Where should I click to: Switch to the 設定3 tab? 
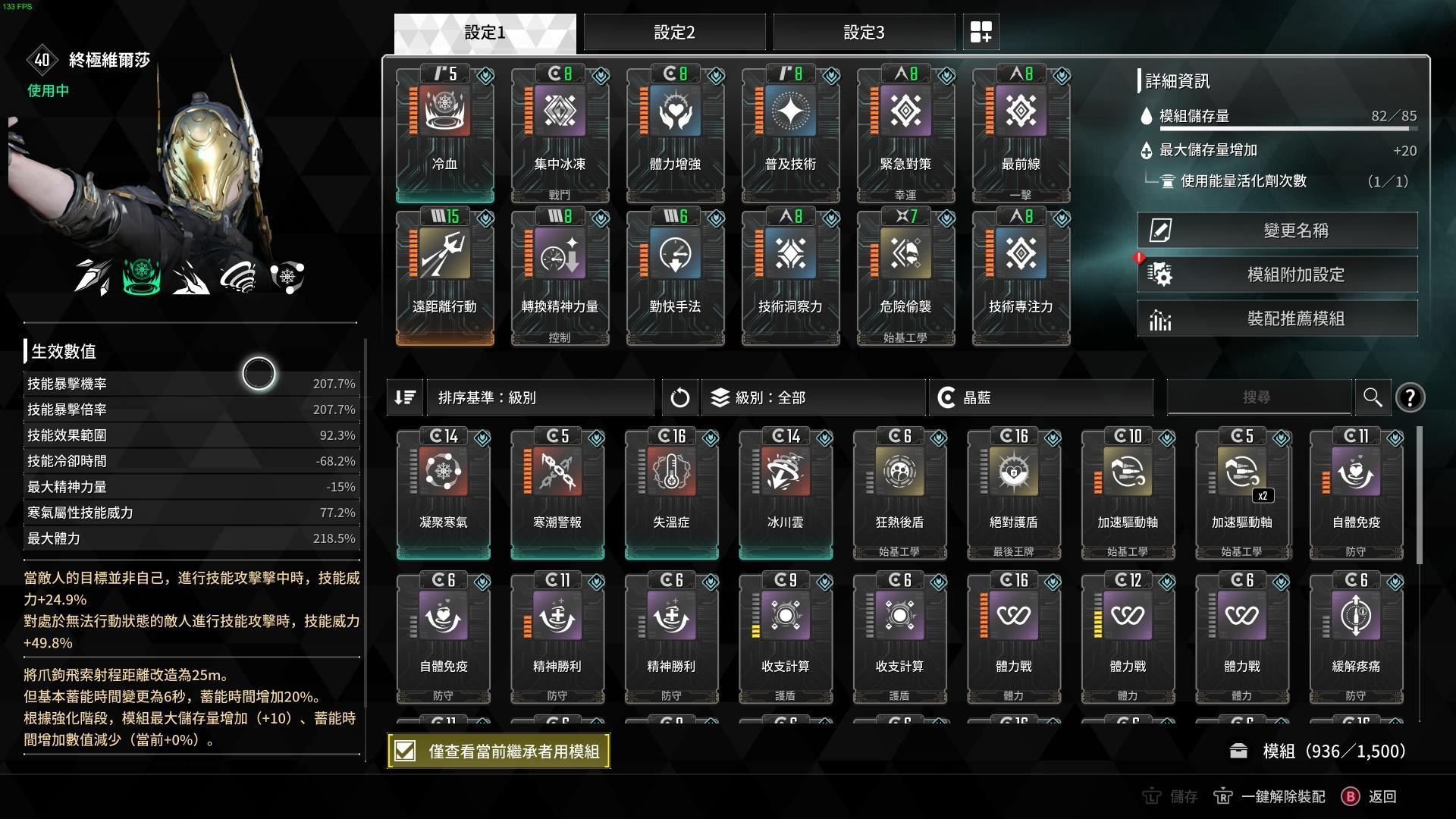click(864, 32)
